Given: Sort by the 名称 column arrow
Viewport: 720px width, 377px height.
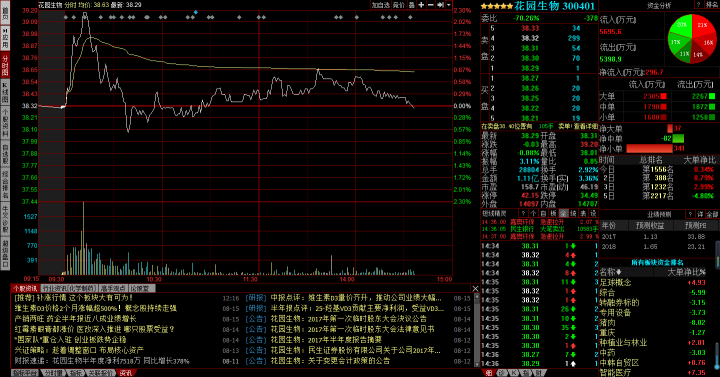Looking at the screenshot, I should click(619, 272).
